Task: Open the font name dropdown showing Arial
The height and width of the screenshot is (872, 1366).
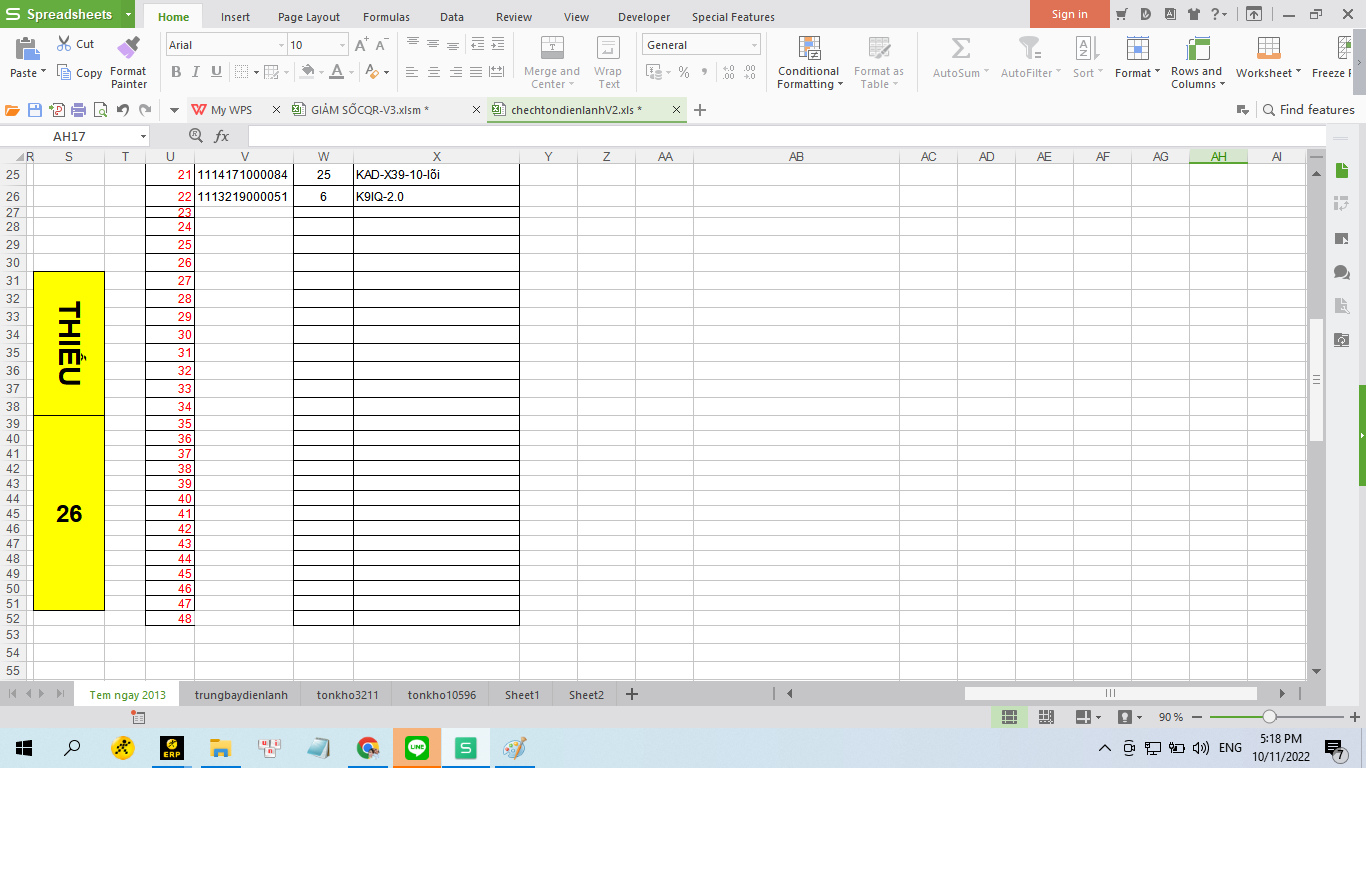Action: coord(281,45)
